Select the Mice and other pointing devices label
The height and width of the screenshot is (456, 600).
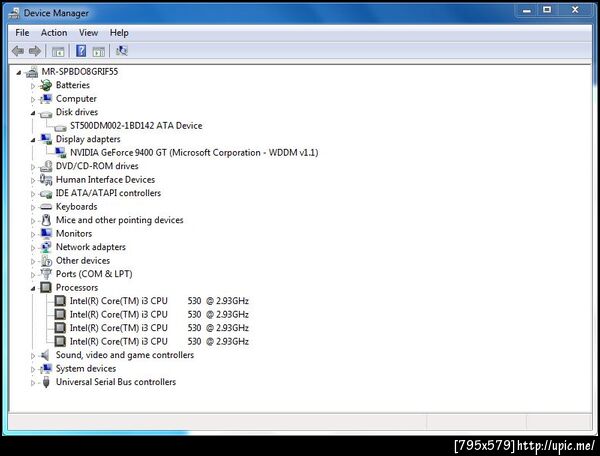click(x=119, y=220)
